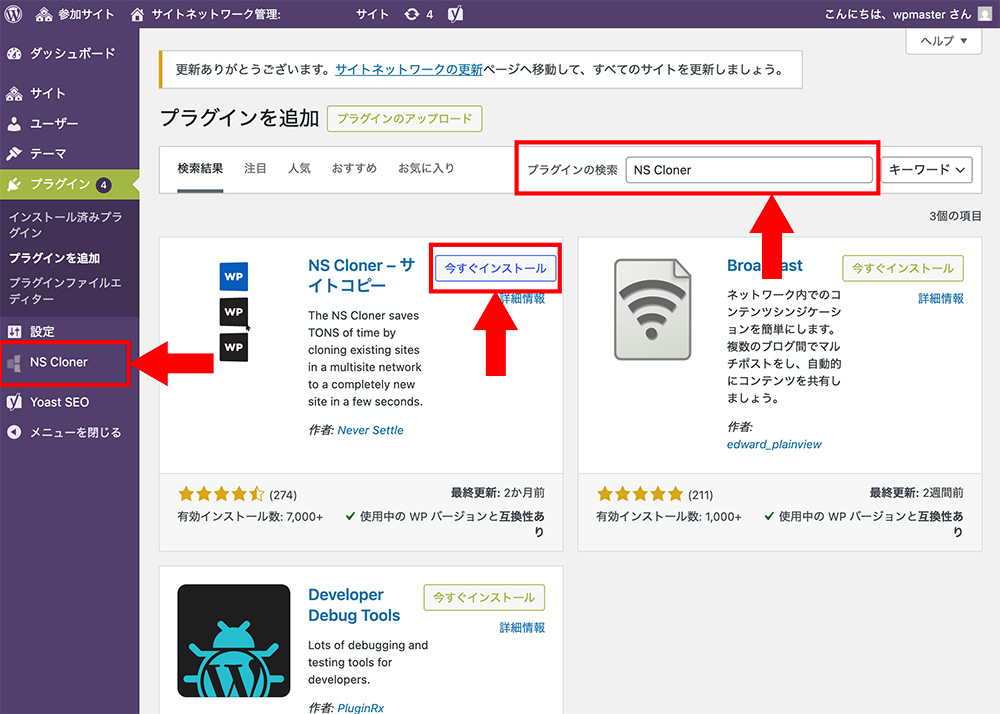Click the collapse menu arrow icon
The height and width of the screenshot is (714, 1000).
pyautogui.click(x=14, y=432)
